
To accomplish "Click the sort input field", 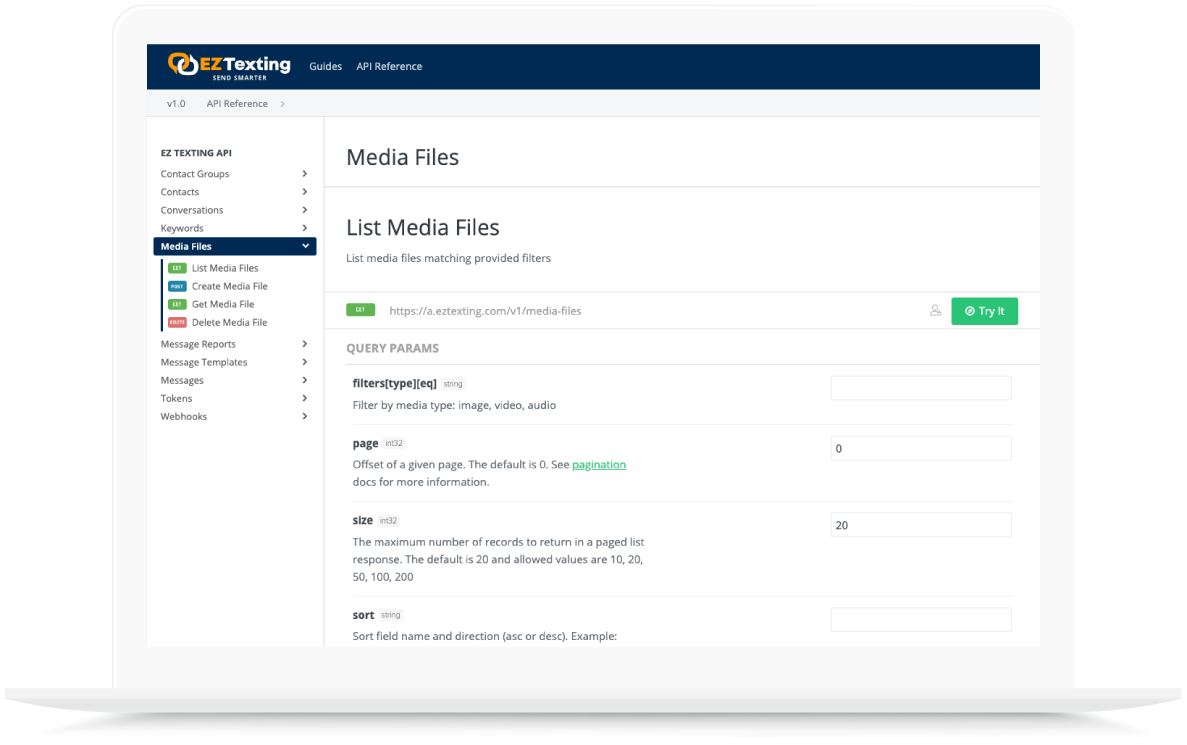I will click(921, 619).
